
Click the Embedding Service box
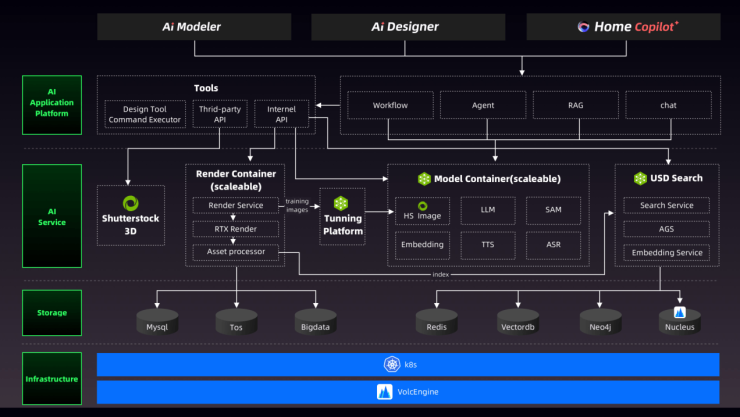[666, 252]
